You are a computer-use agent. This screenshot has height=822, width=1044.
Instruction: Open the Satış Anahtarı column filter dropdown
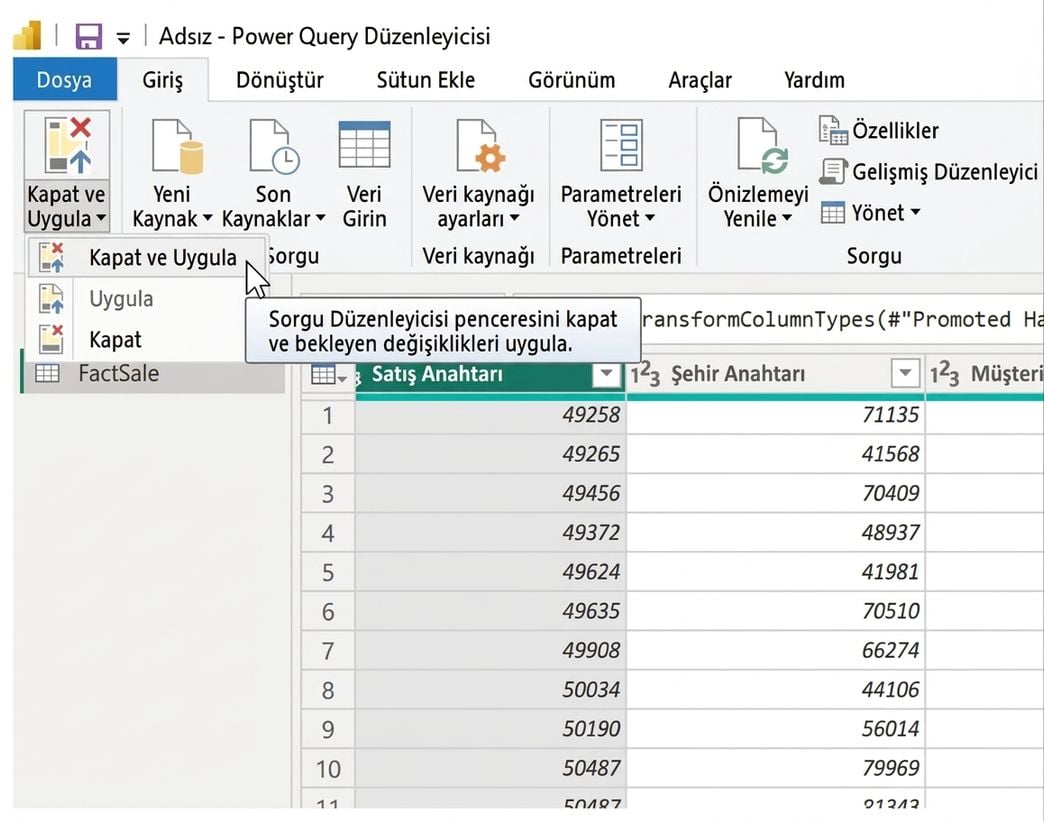pos(606,374)
